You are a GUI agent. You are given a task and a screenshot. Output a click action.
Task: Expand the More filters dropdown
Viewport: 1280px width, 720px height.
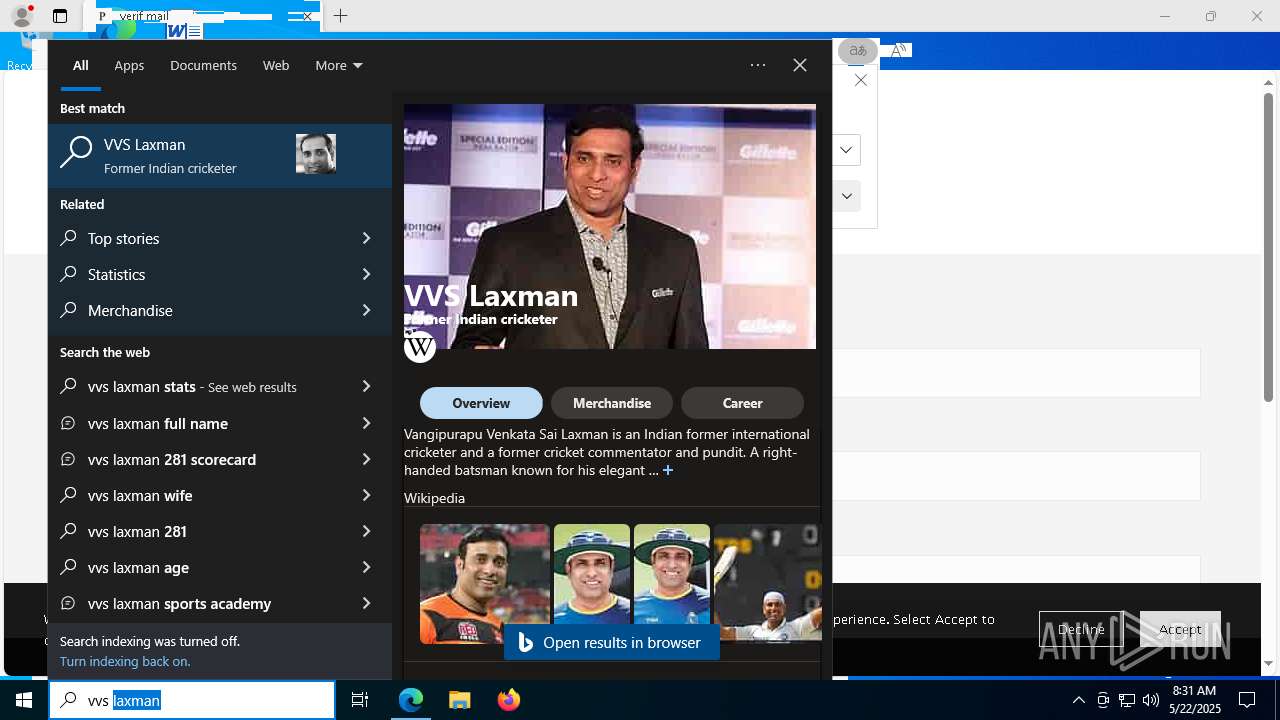[338, 65]
